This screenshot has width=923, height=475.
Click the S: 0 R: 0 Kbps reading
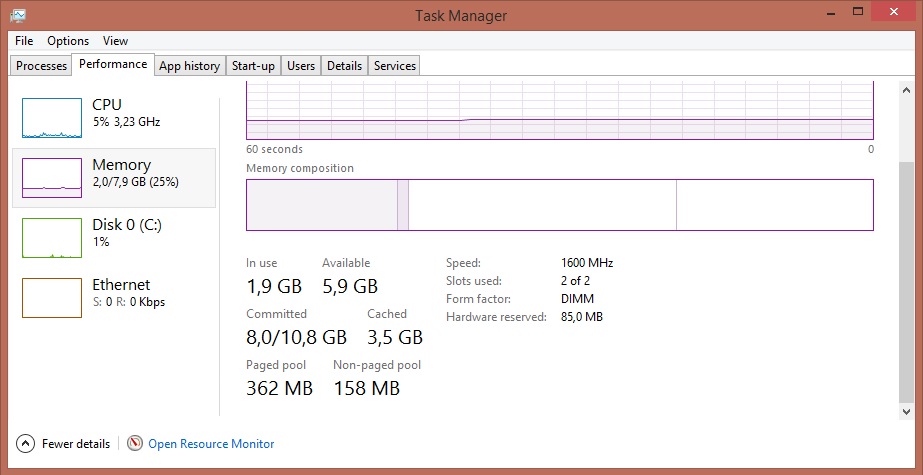[128, 303]
